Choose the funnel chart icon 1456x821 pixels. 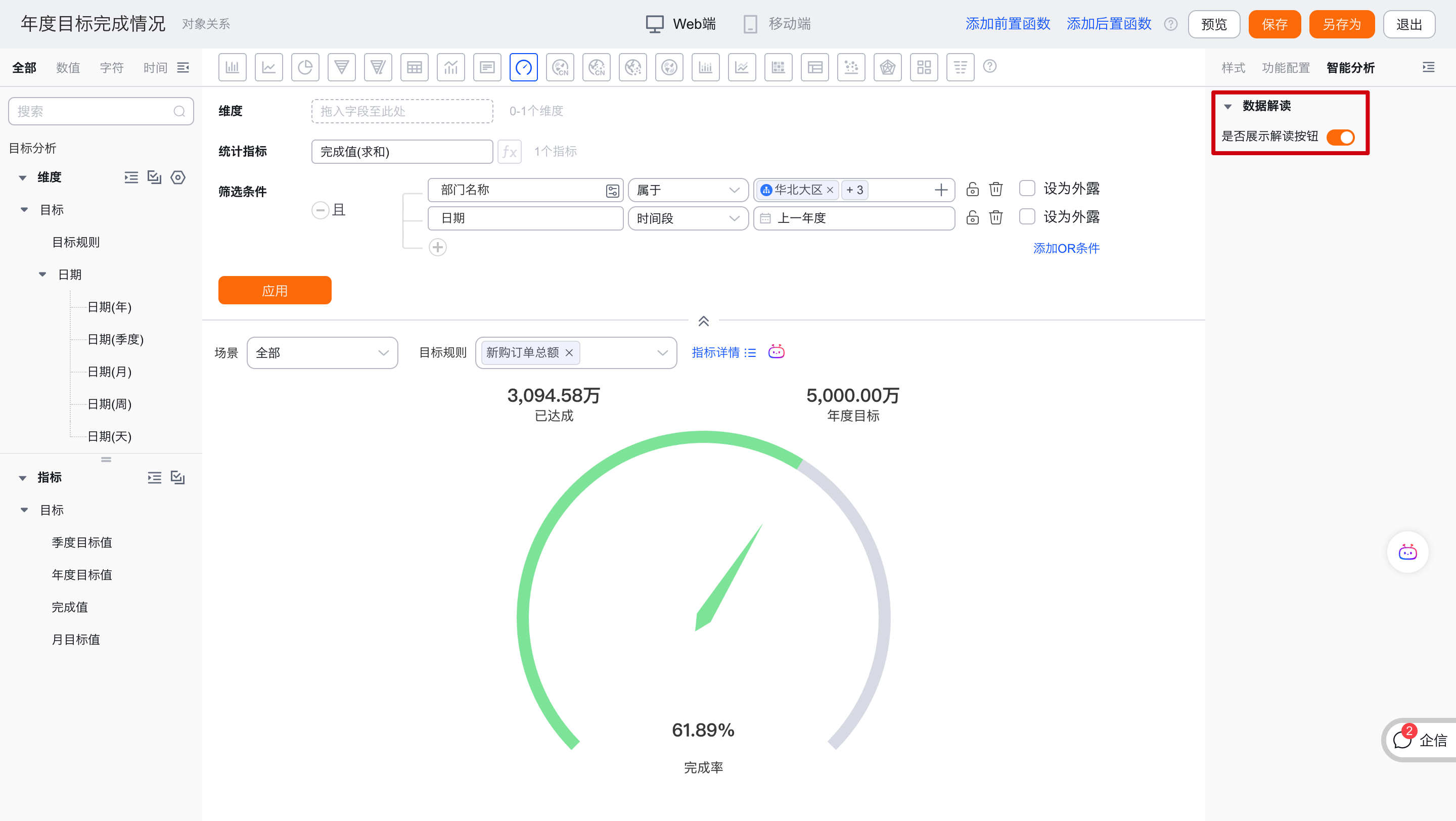[341, 67]
